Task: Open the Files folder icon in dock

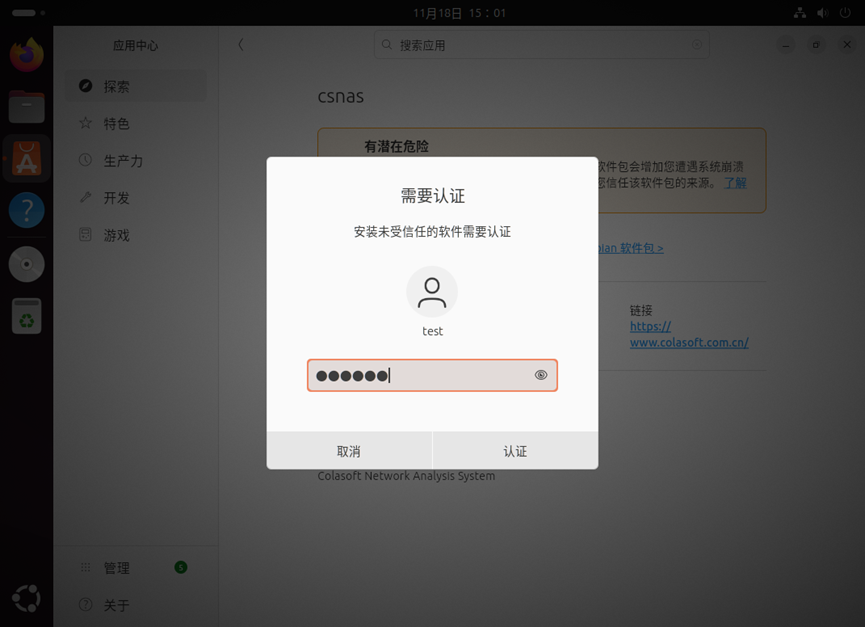Action: coord(26,106)
